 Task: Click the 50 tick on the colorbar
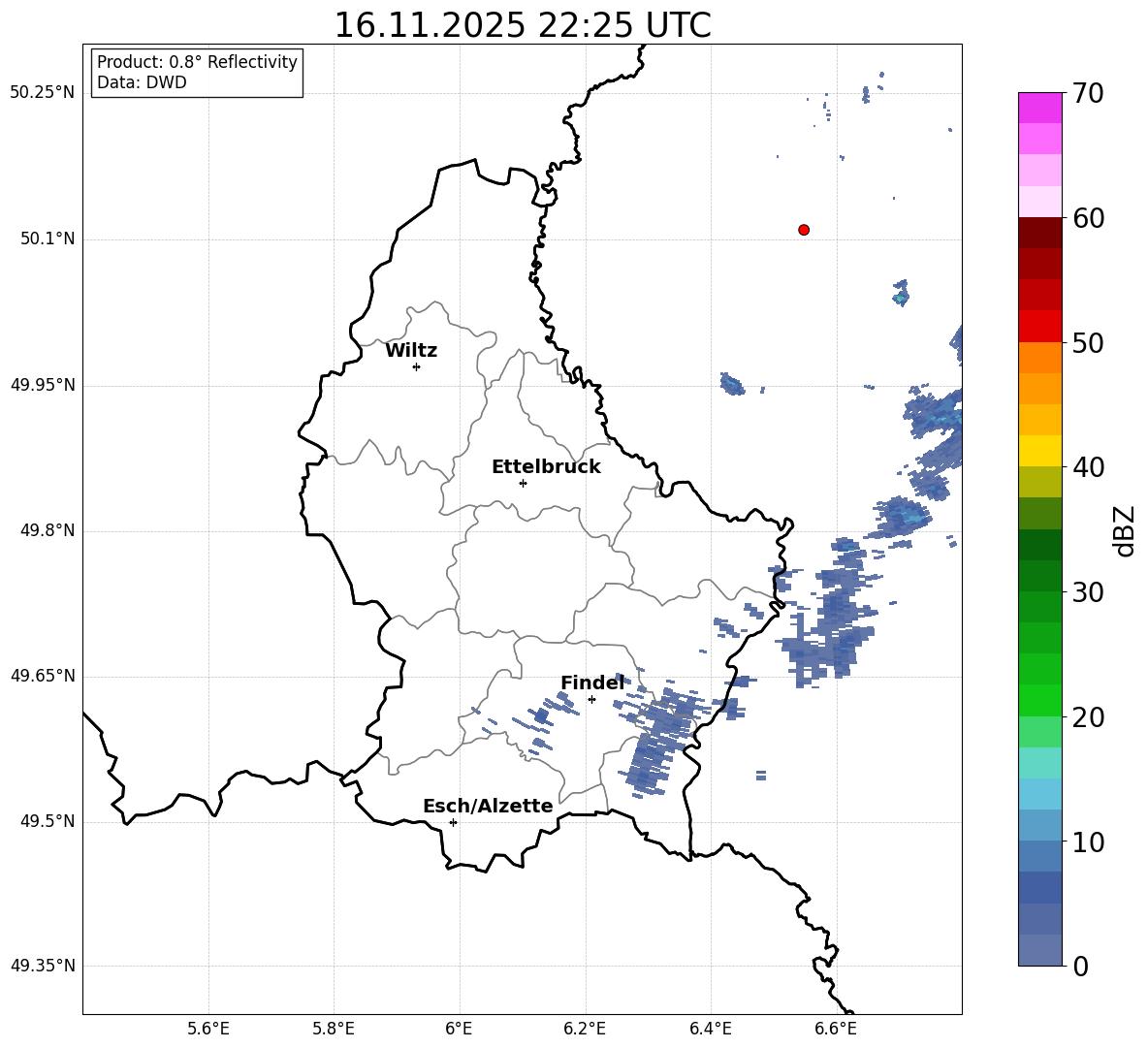(1089, 342)
